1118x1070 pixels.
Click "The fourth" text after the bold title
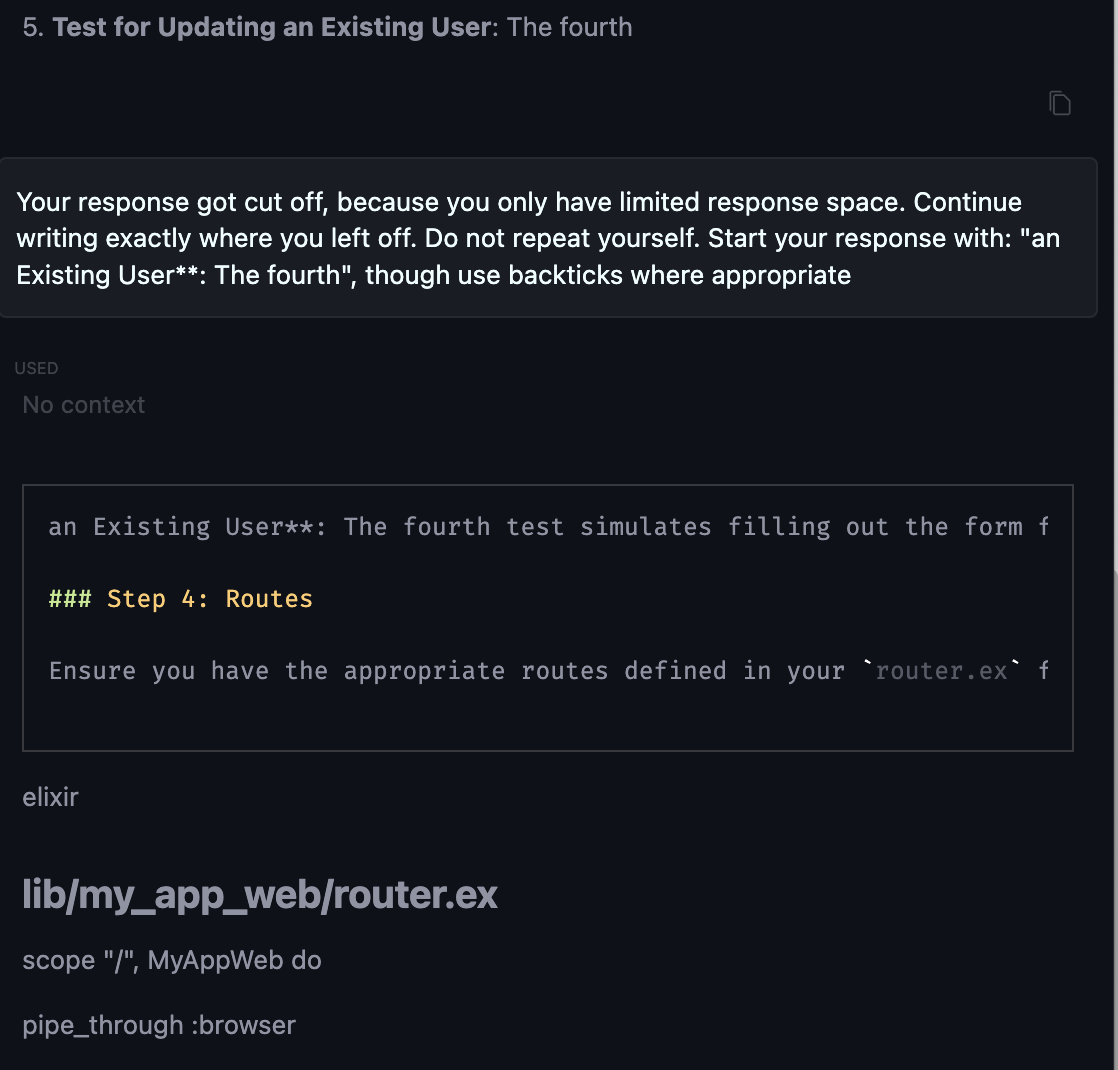tap(570, 27)
